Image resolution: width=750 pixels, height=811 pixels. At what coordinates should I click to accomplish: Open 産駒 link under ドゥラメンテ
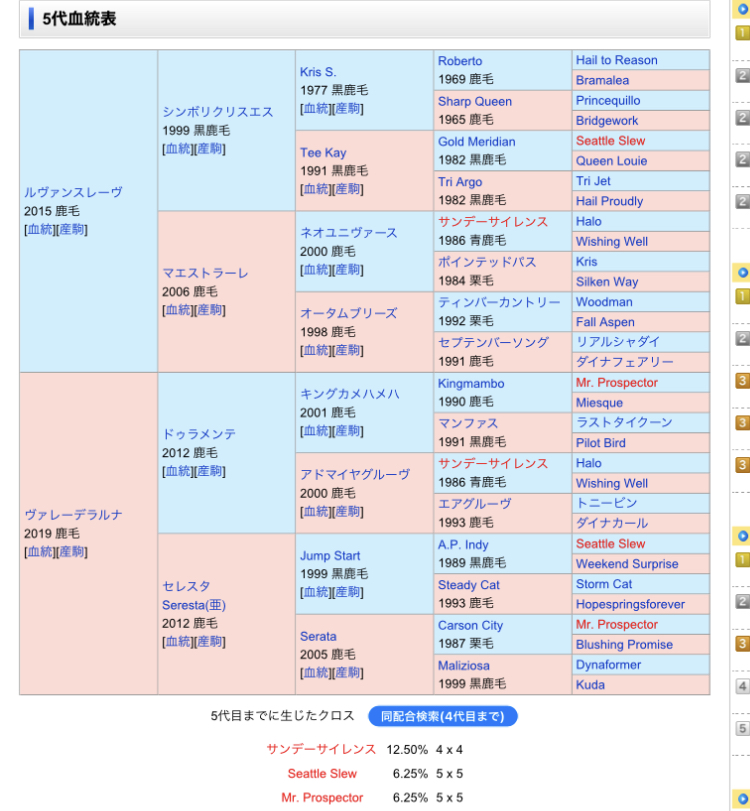[x=210, y=471]
